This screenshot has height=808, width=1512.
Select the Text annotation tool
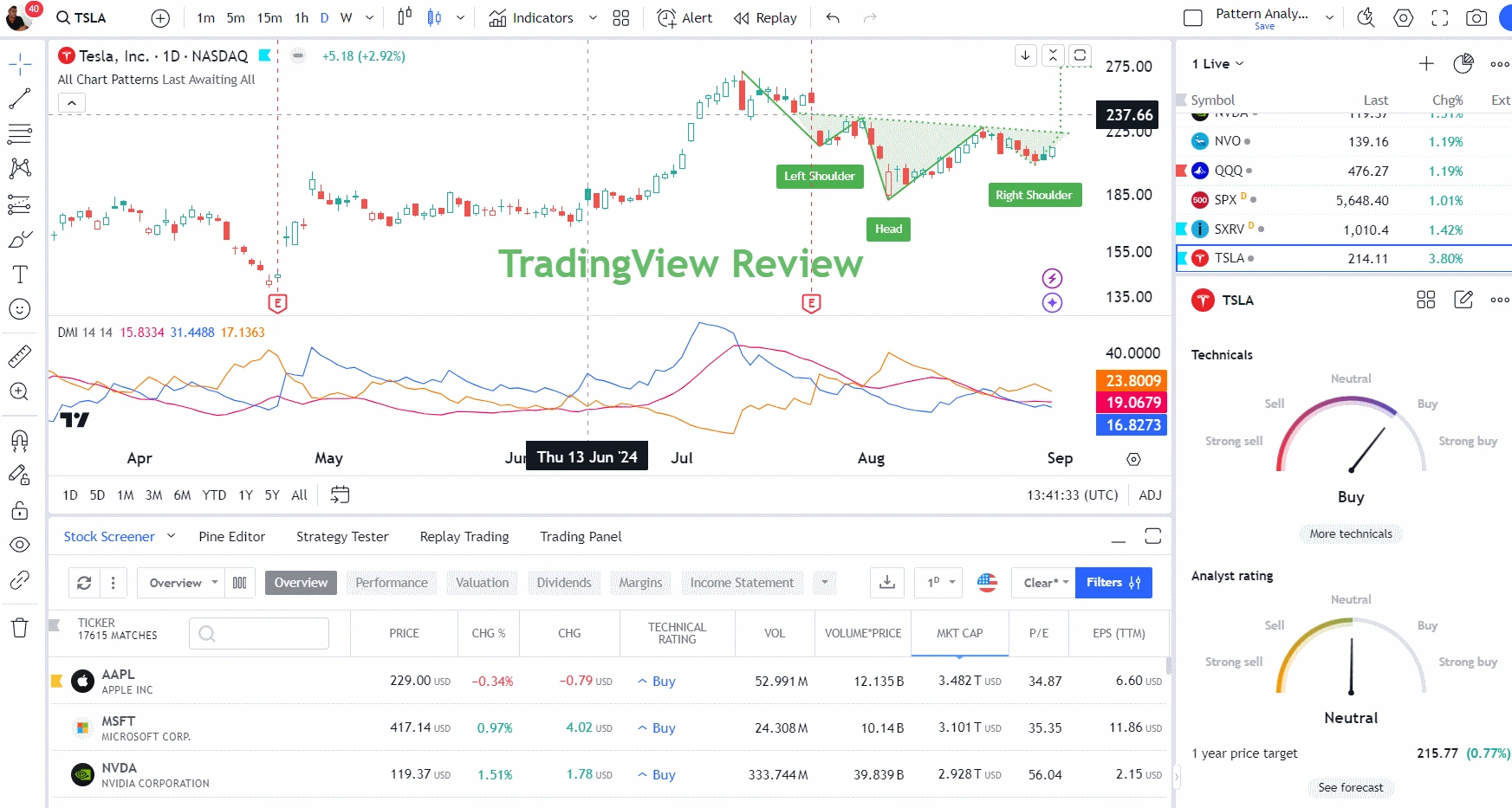coord(19,275)
